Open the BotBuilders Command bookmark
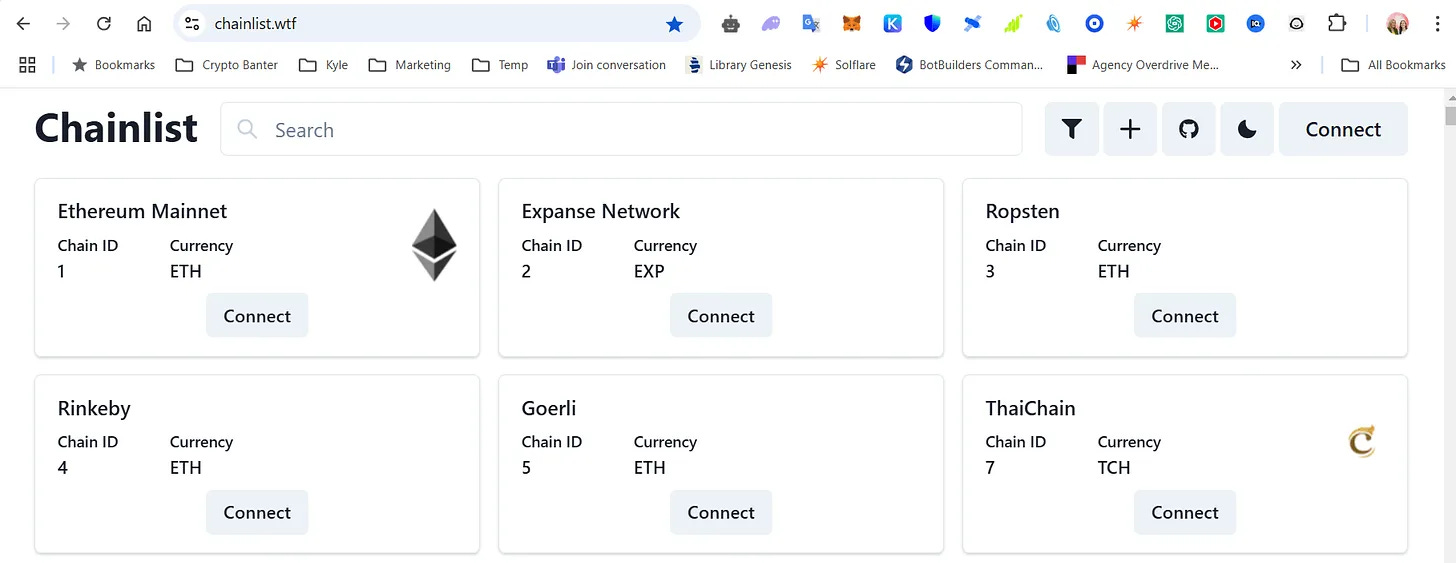The image size is (1456, 563). (969, 65)
